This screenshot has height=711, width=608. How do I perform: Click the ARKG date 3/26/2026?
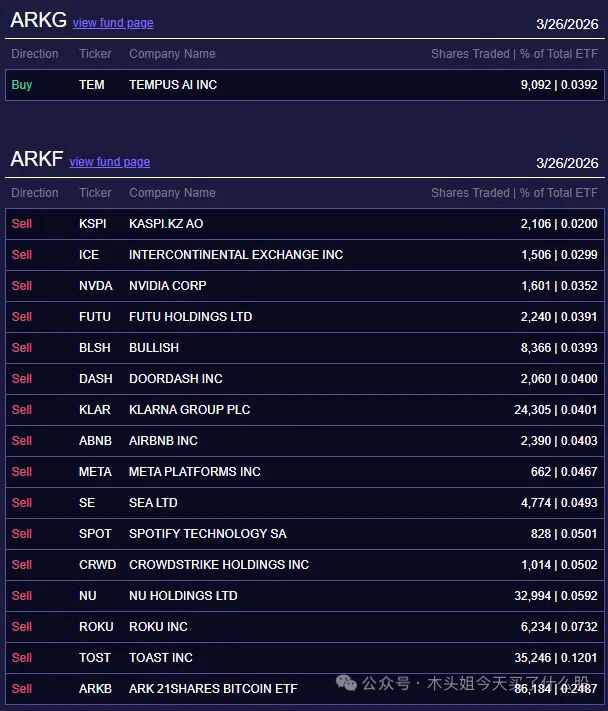click(567, 24)
